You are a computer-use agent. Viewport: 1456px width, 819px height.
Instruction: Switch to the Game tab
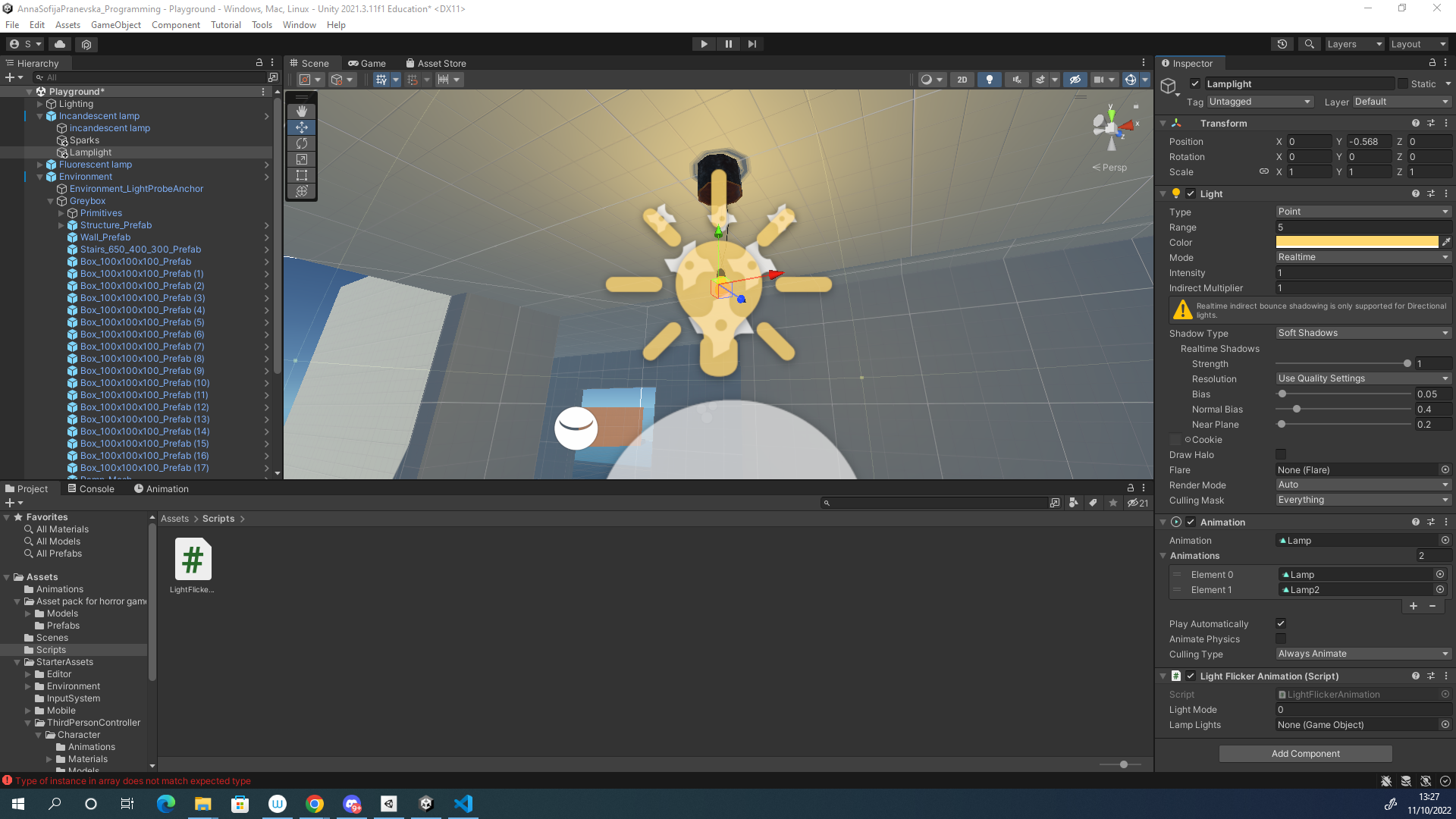point(367,64)
